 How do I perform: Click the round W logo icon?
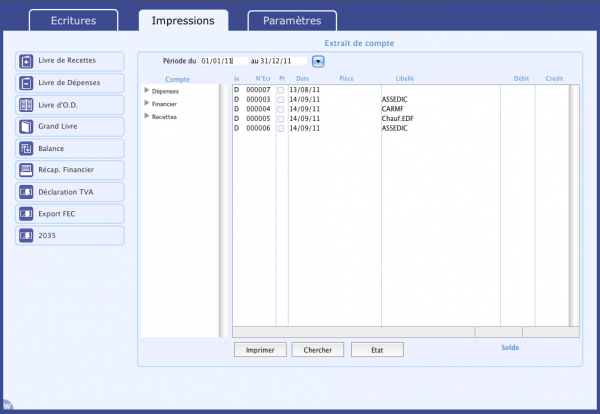pyautogui.click(x=7, y=406)
